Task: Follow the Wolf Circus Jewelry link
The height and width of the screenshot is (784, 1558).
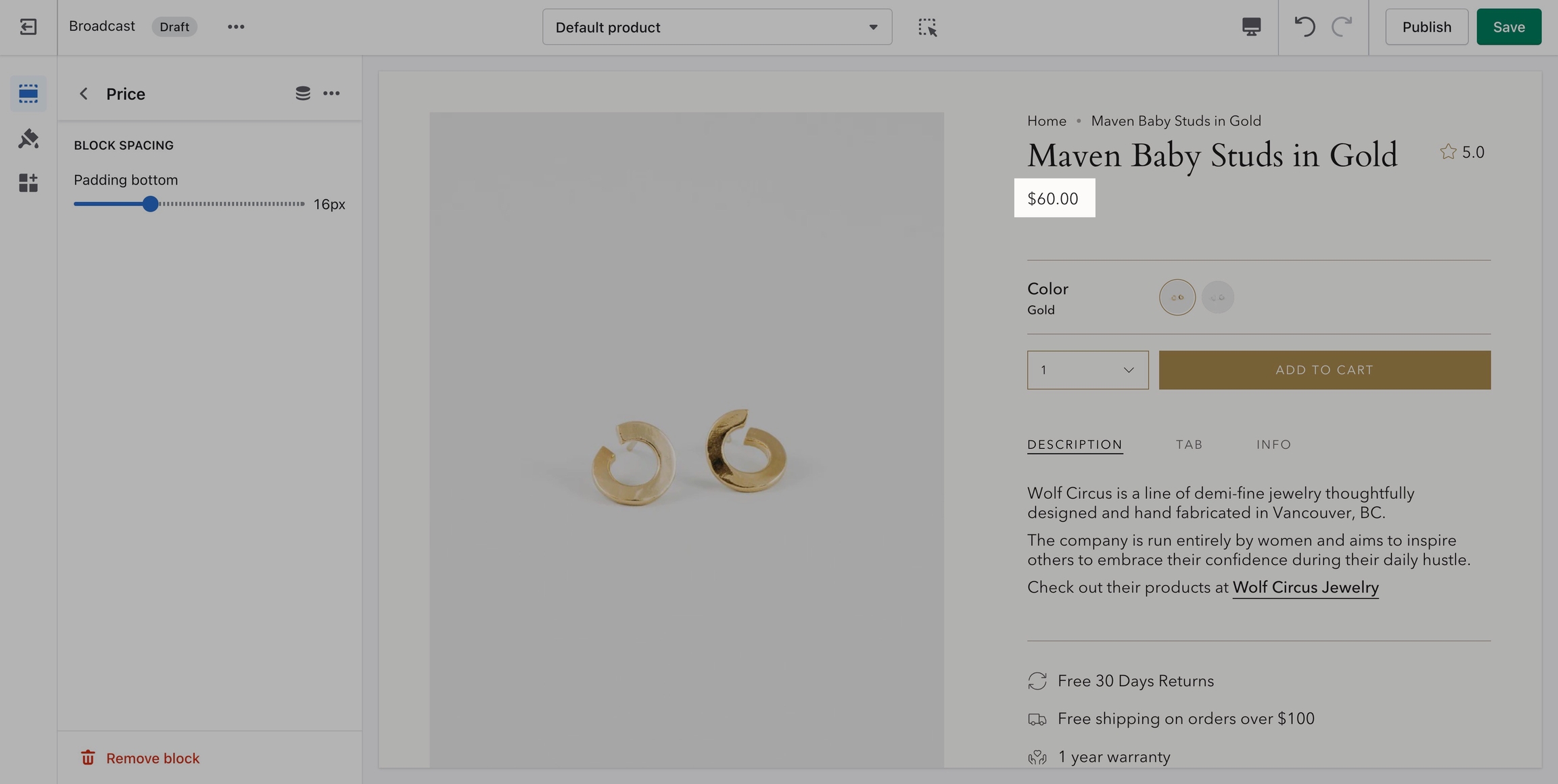Action: 1305,587
